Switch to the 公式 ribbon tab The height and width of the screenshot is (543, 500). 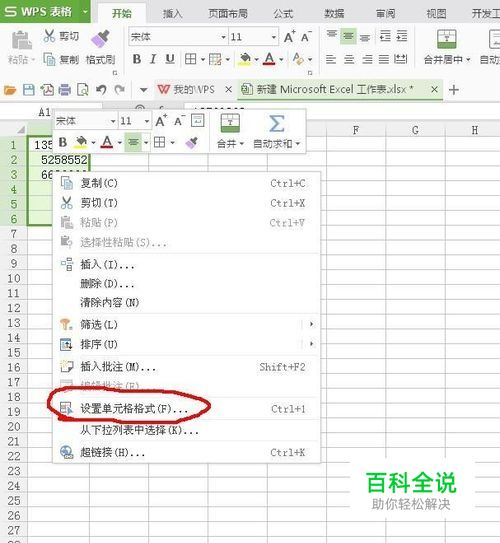click(283, 14)
